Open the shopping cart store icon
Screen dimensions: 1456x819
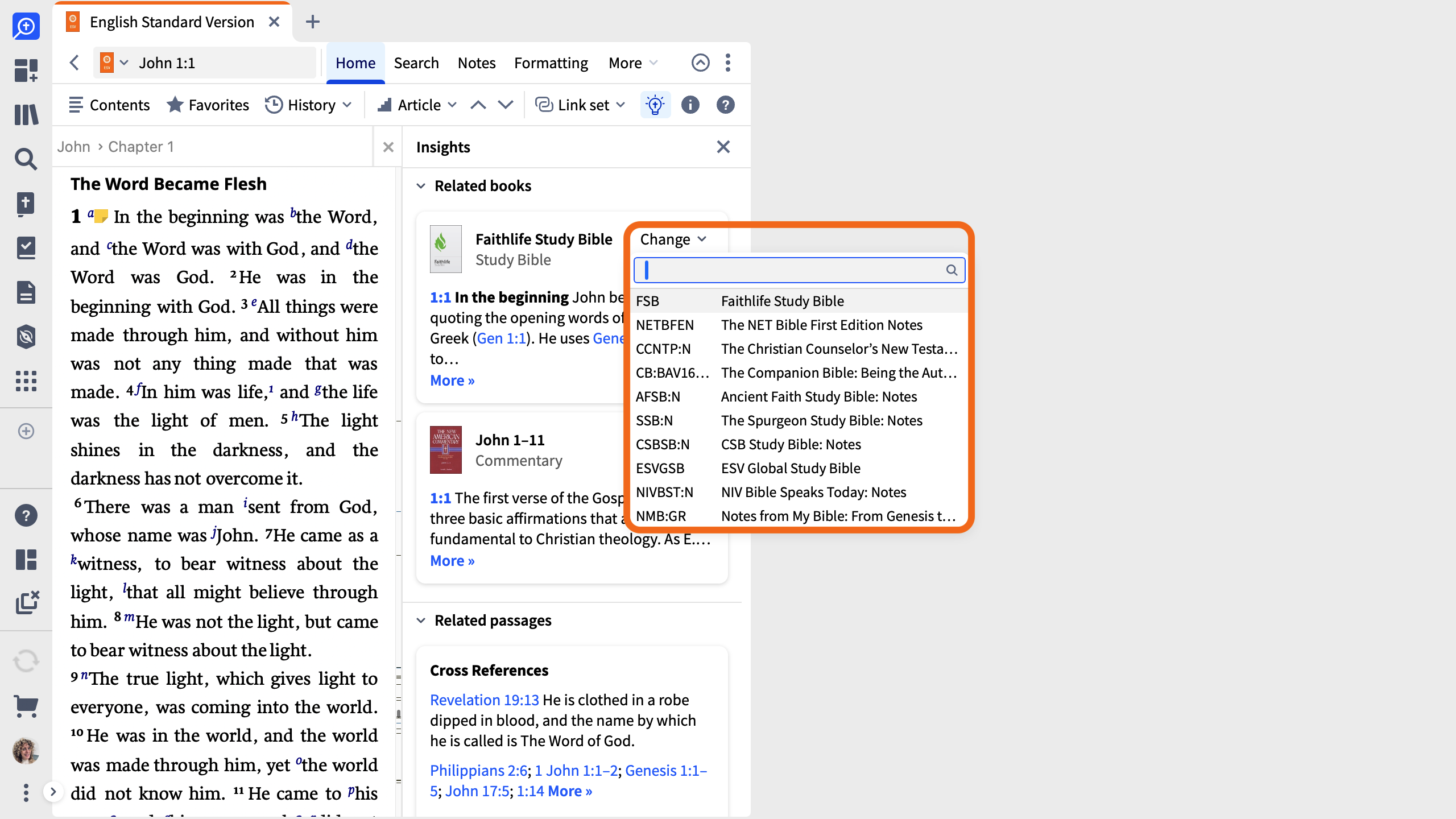(x=26, y=706)
